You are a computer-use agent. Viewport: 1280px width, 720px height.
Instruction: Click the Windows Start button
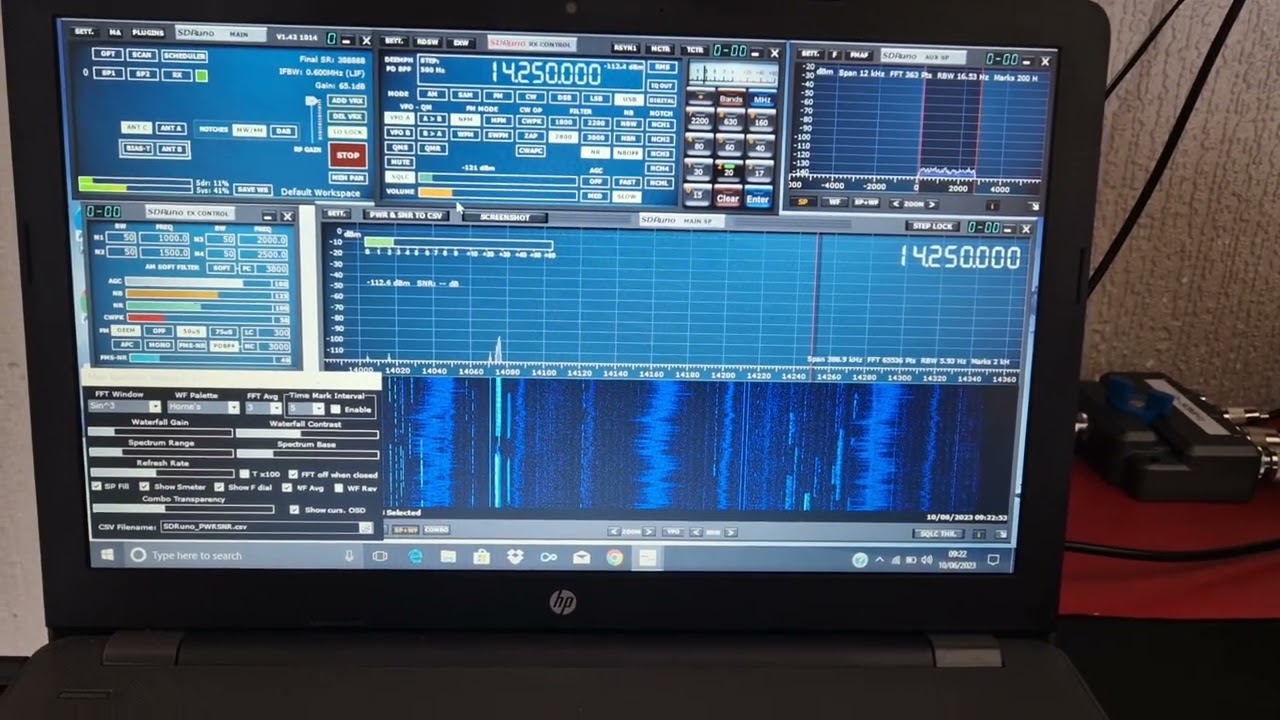106,554
